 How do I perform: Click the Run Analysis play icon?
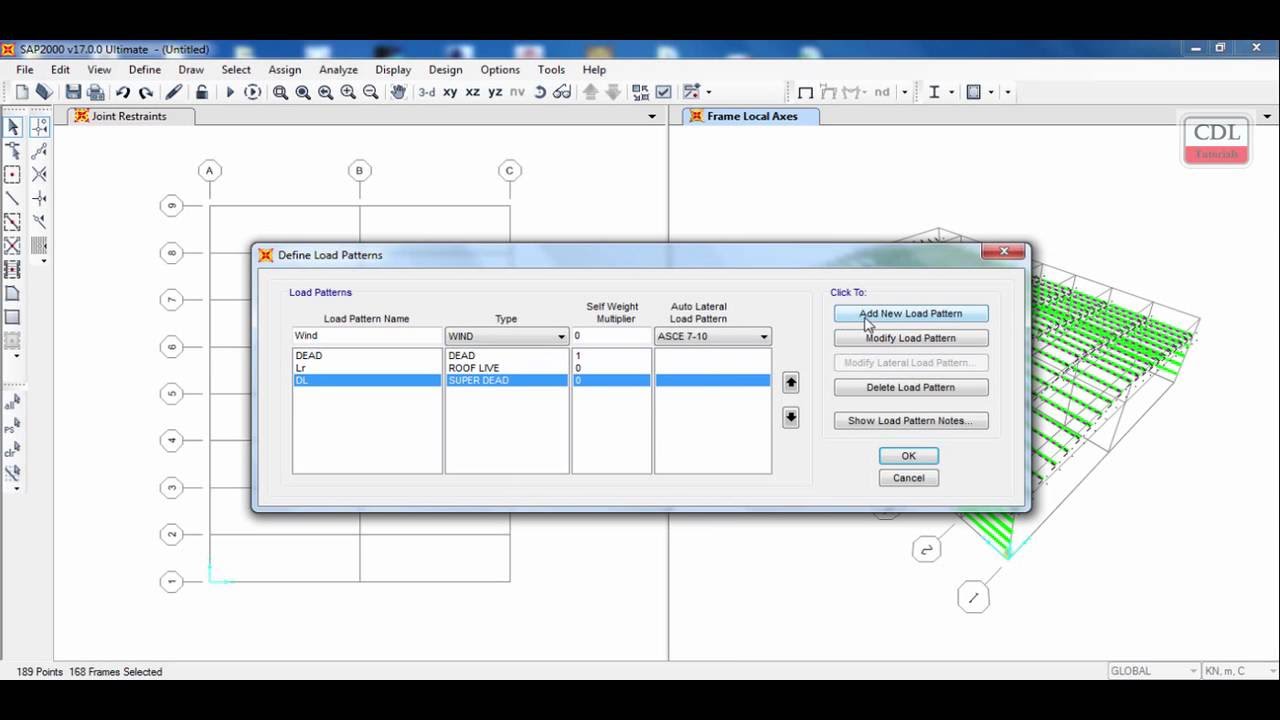(x=230, y=92)
